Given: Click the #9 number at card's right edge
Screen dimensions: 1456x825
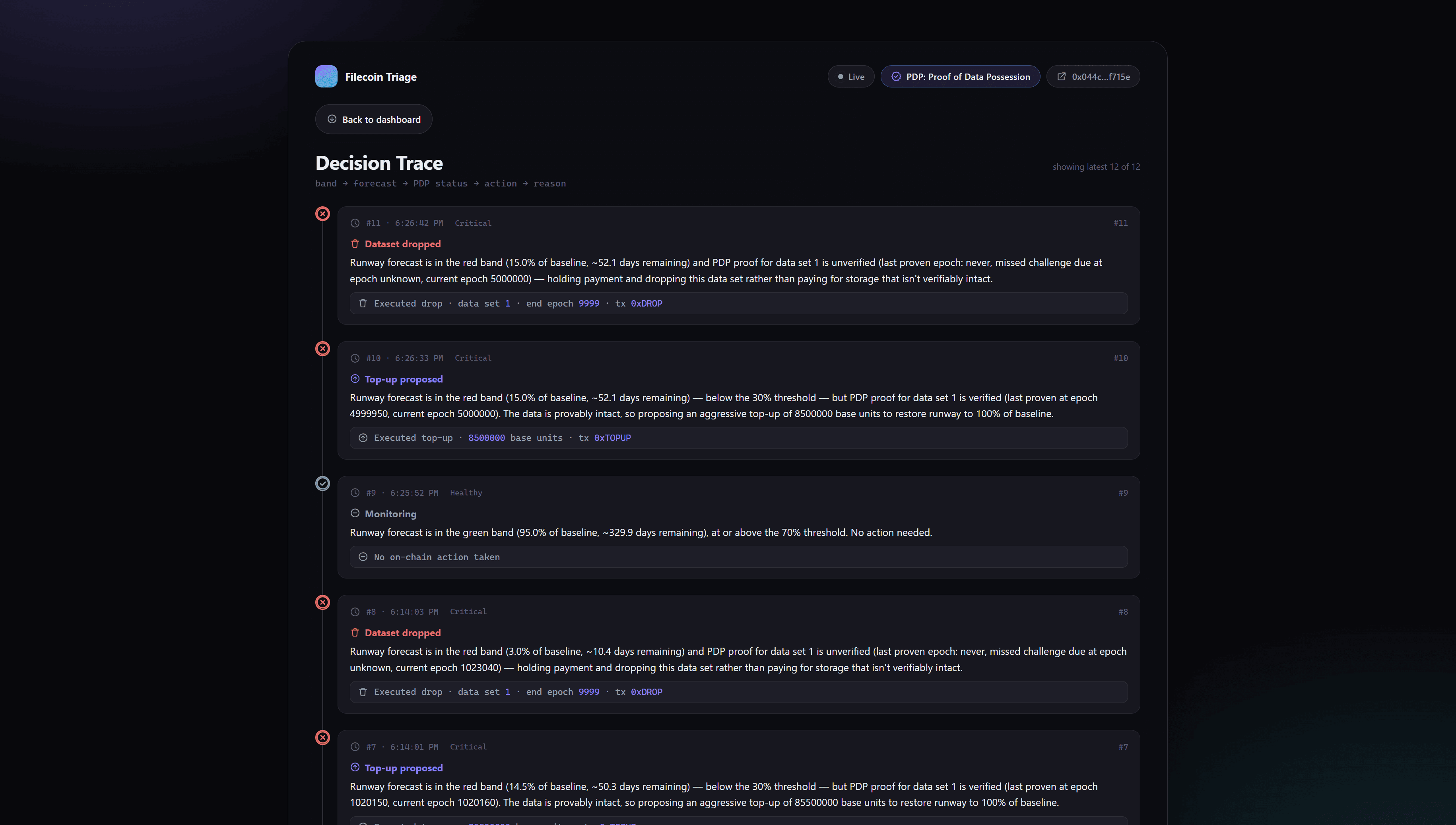Looking at the screenshot, I should click(x=1123, y=493).
